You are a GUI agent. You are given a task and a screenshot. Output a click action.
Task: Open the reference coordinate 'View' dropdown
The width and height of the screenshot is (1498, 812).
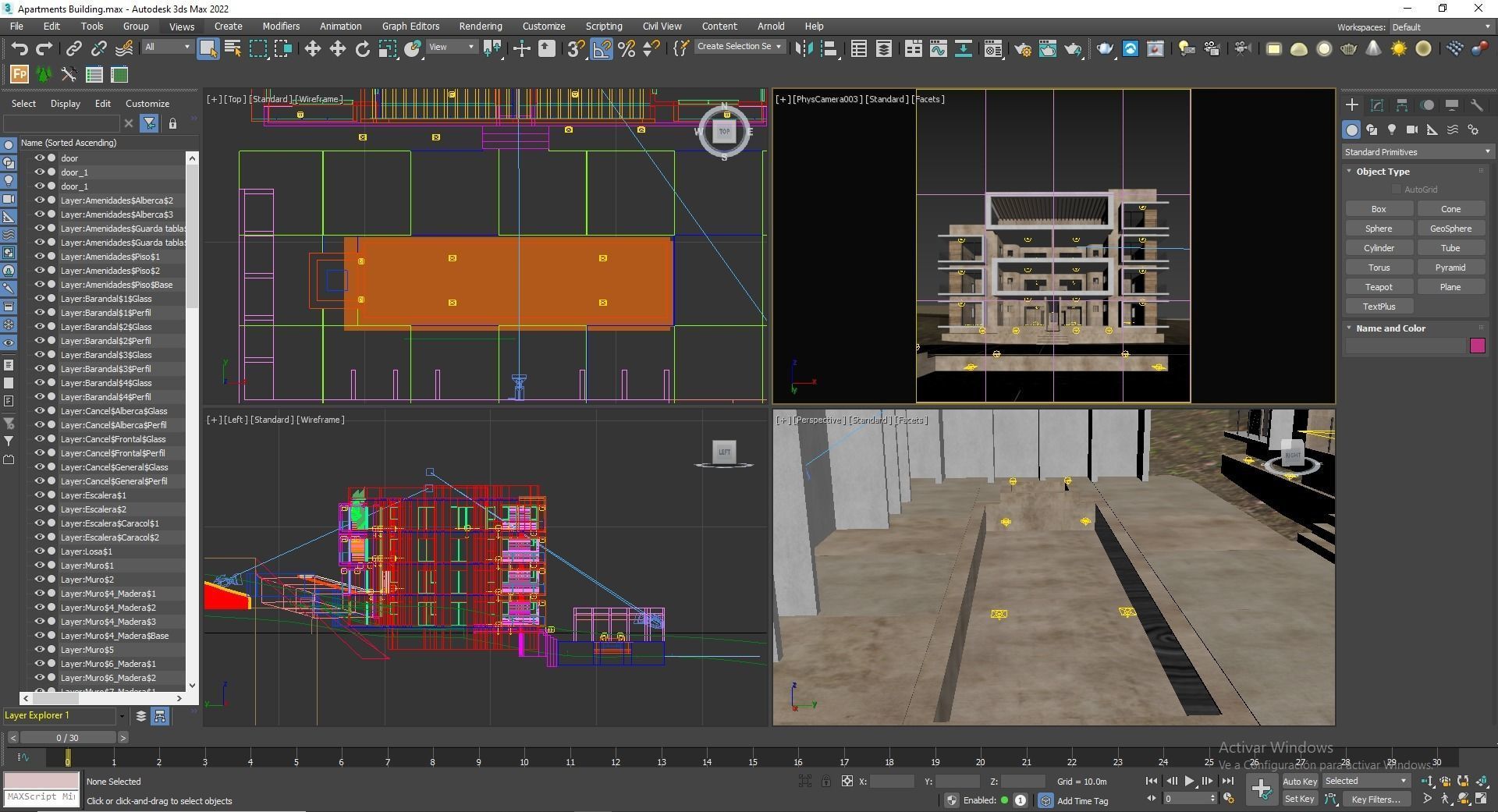452,47
